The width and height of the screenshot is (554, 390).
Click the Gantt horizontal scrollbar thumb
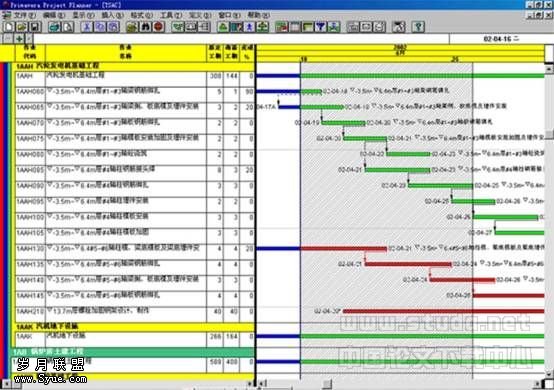[x=327, y=384]
